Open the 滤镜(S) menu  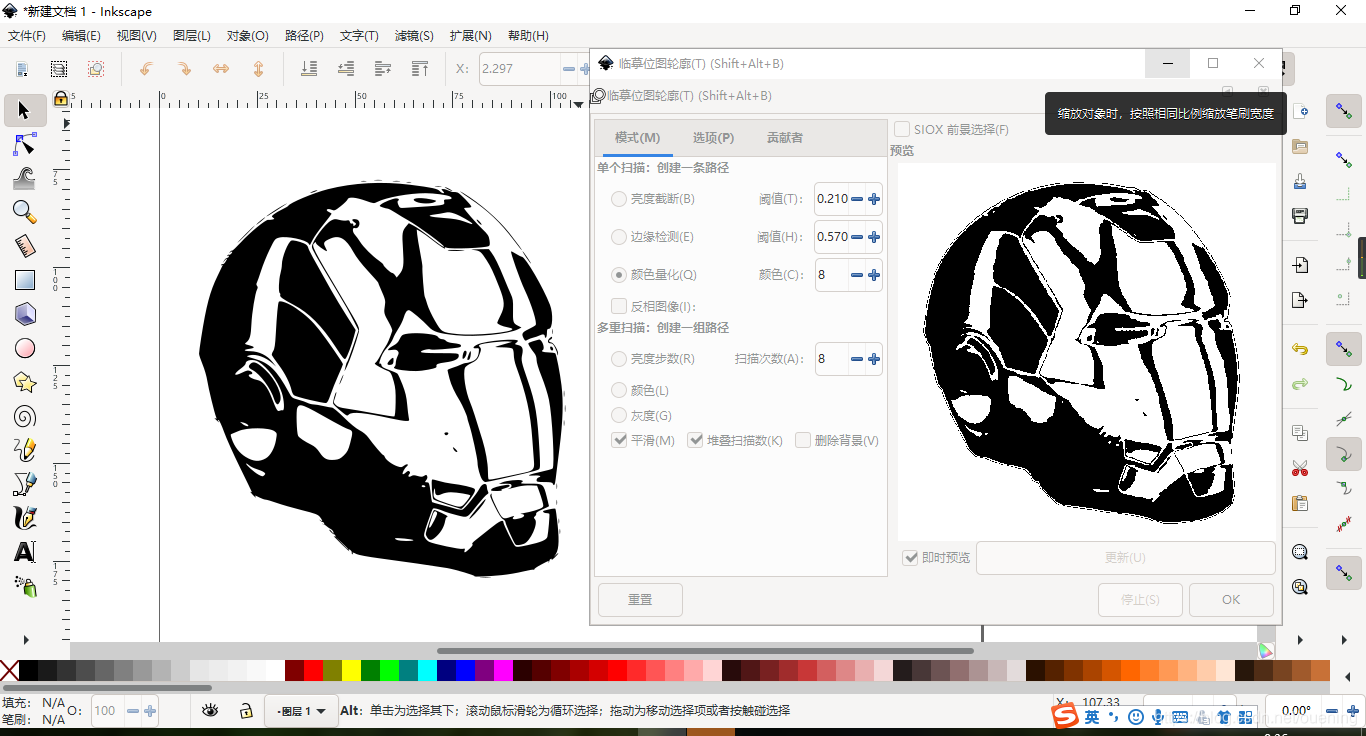click(414, 35)
